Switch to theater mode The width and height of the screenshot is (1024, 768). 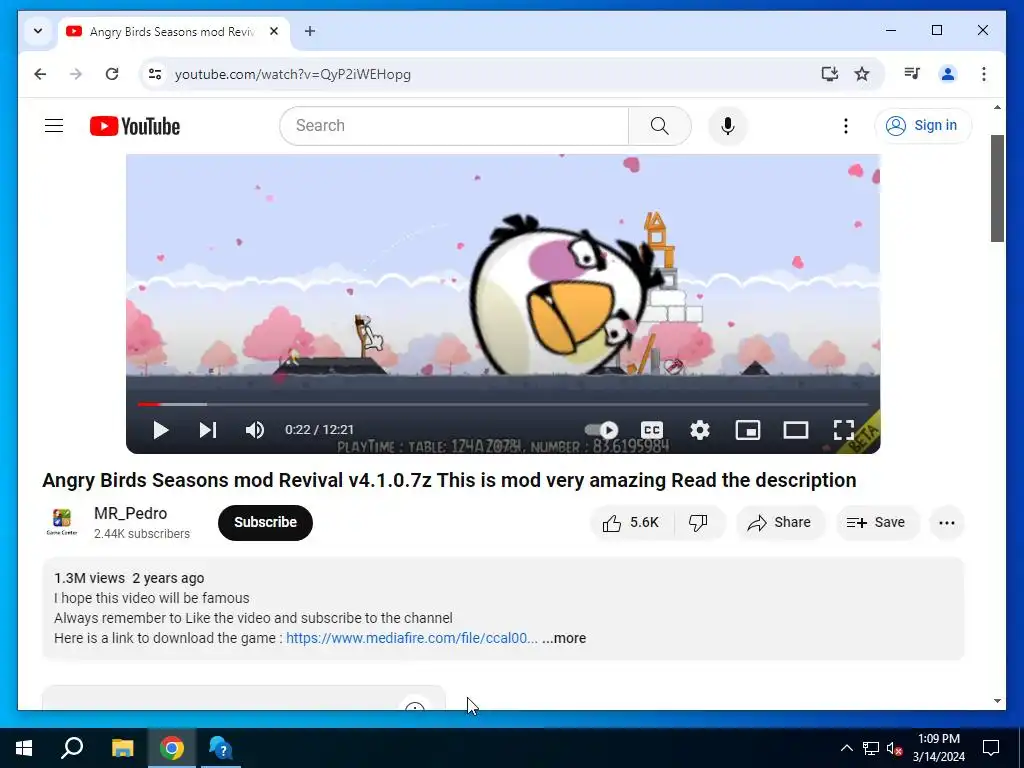(x=795, y=430)
